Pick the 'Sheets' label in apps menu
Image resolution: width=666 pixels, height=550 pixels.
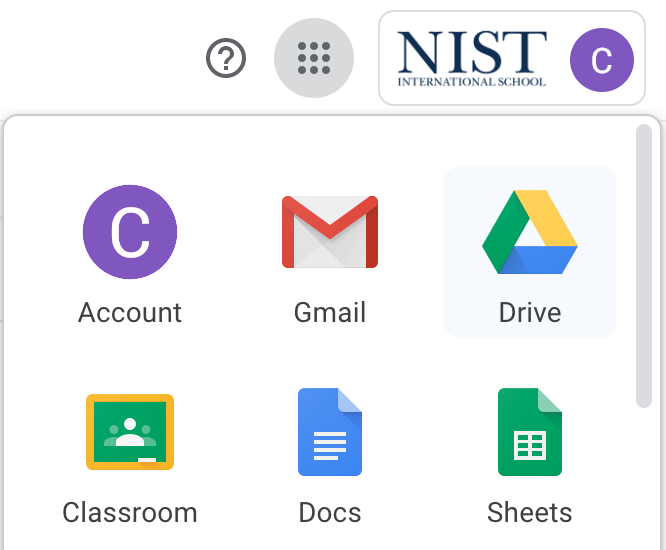pos(530,513)
